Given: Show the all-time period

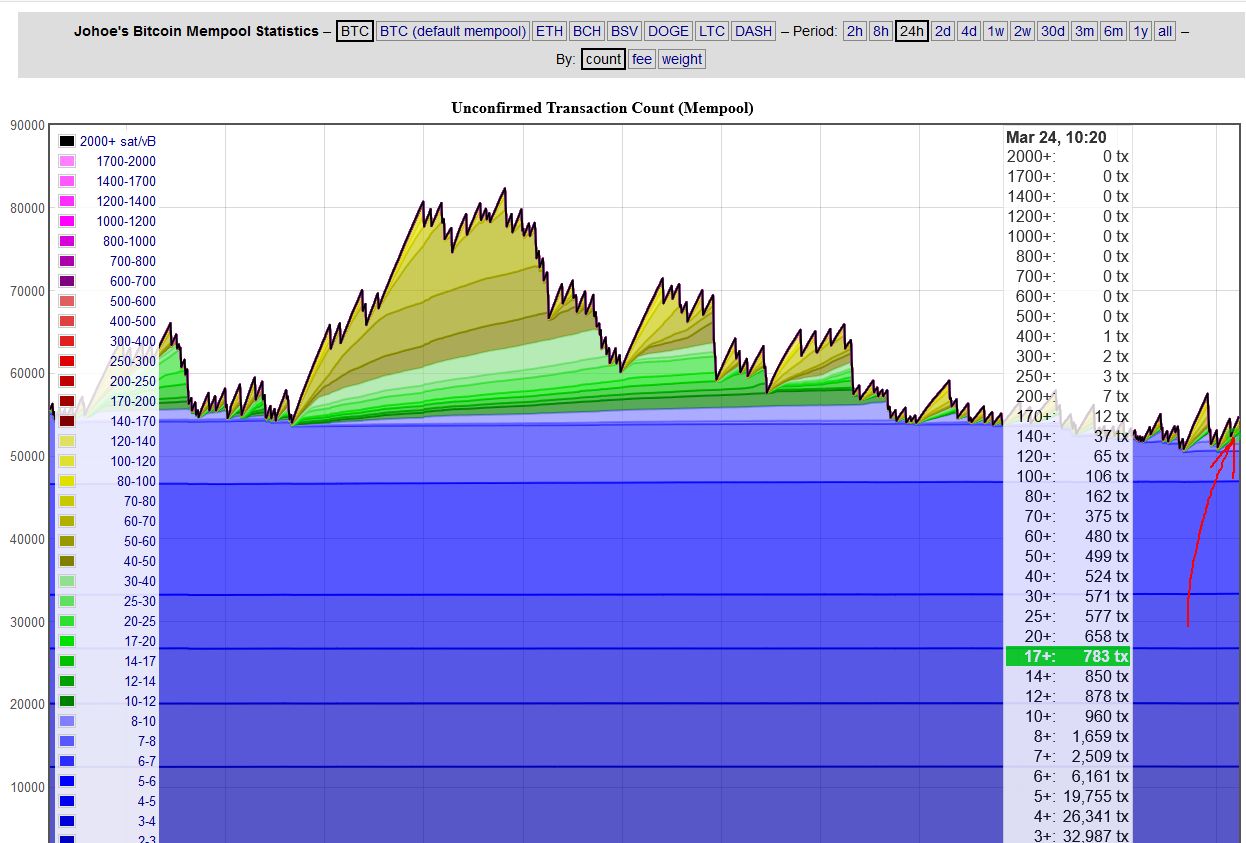Looking at the screenshot, I should click(x=1165, y=31).
